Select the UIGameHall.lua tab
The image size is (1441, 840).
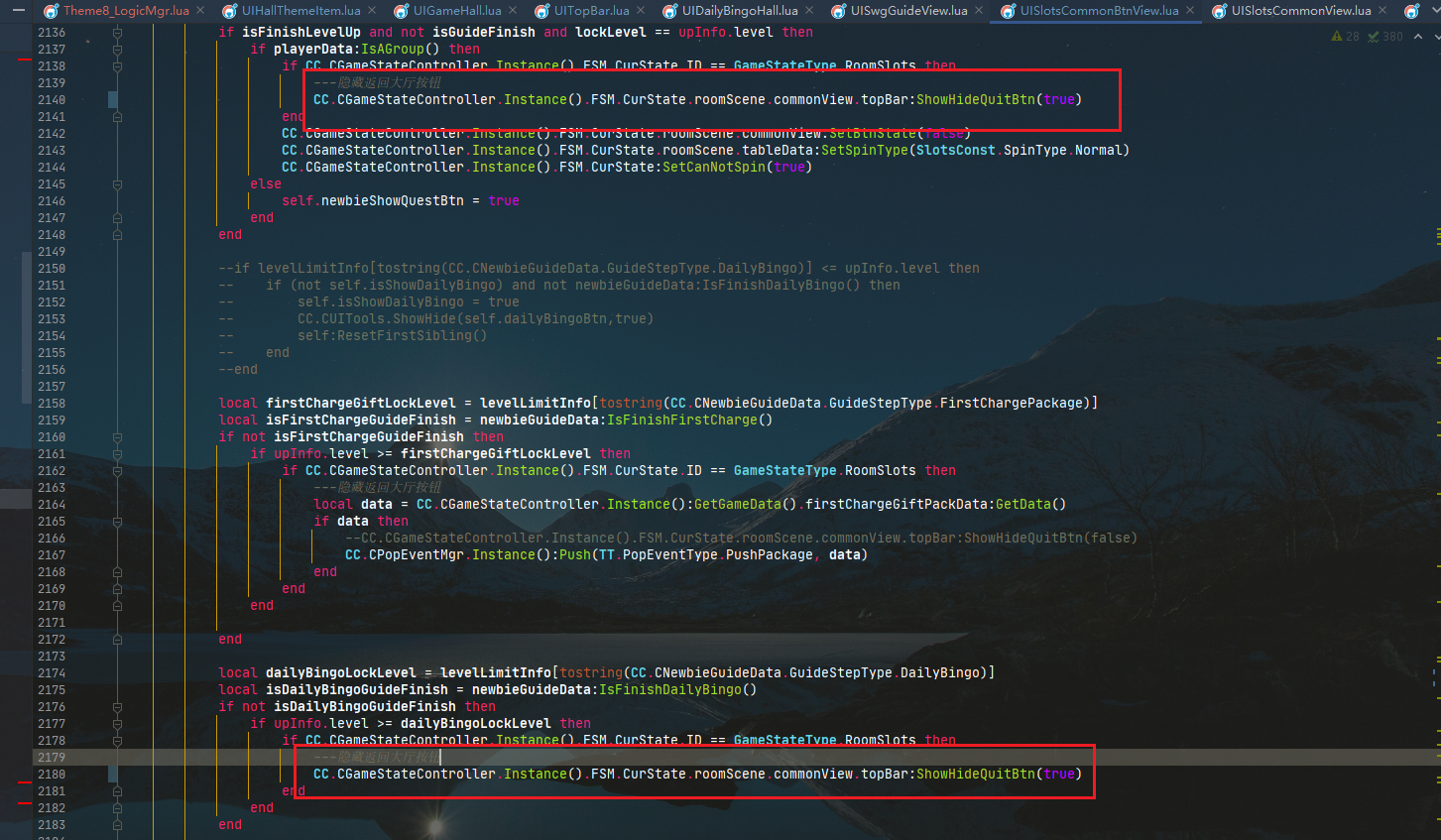click(x=457, y=11)
